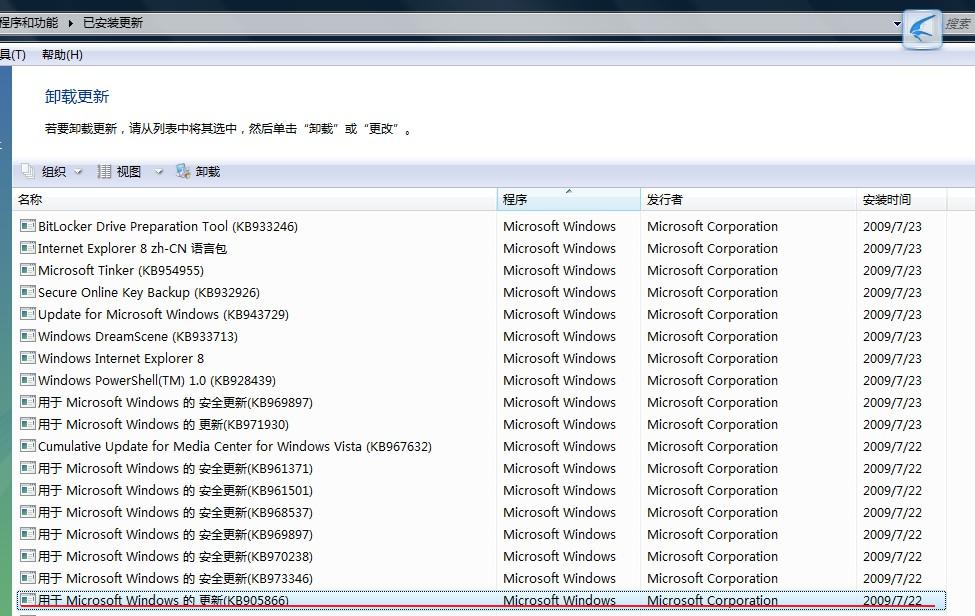Select 安全更新(KB970238) entry
The image size is (975, 616).
175,556
